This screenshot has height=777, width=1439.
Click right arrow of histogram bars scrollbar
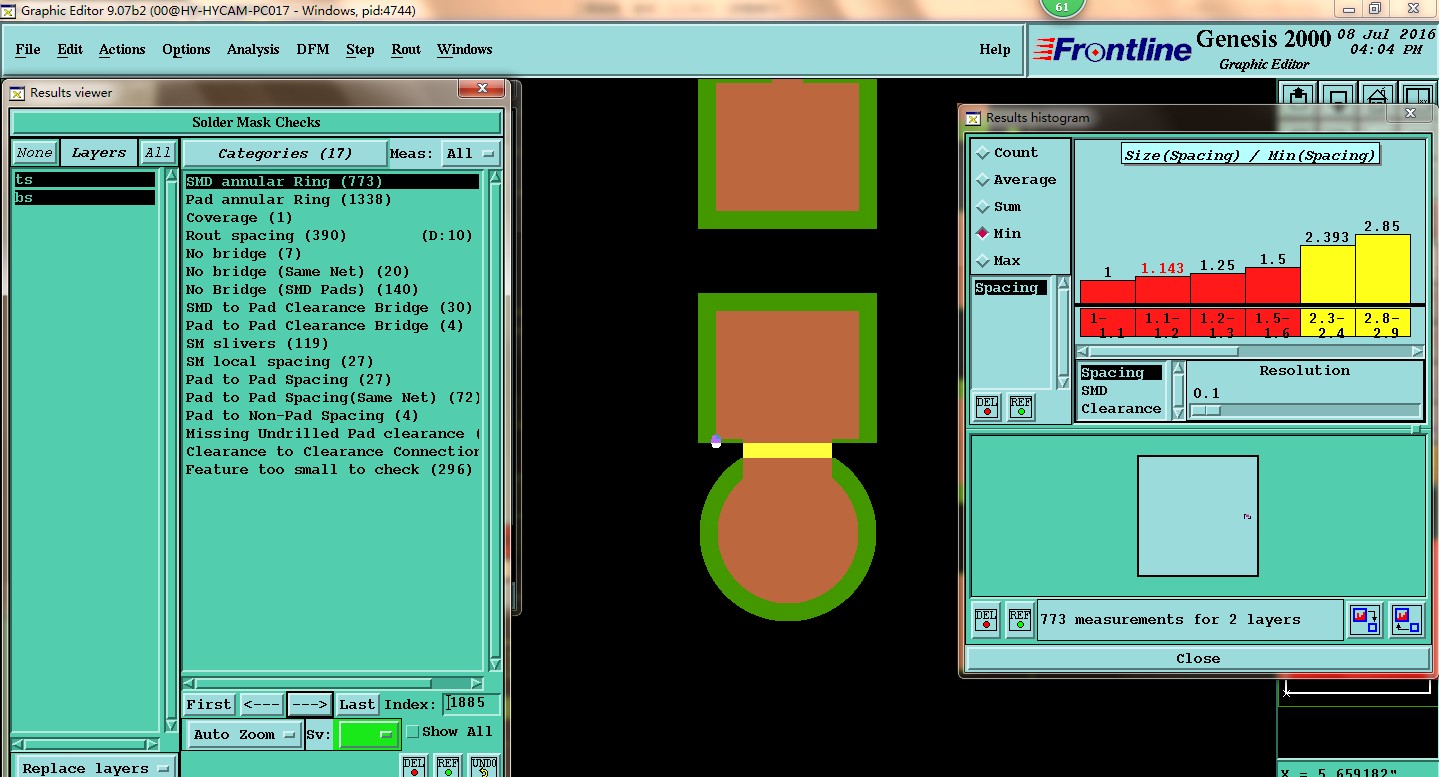point(1417,351)
